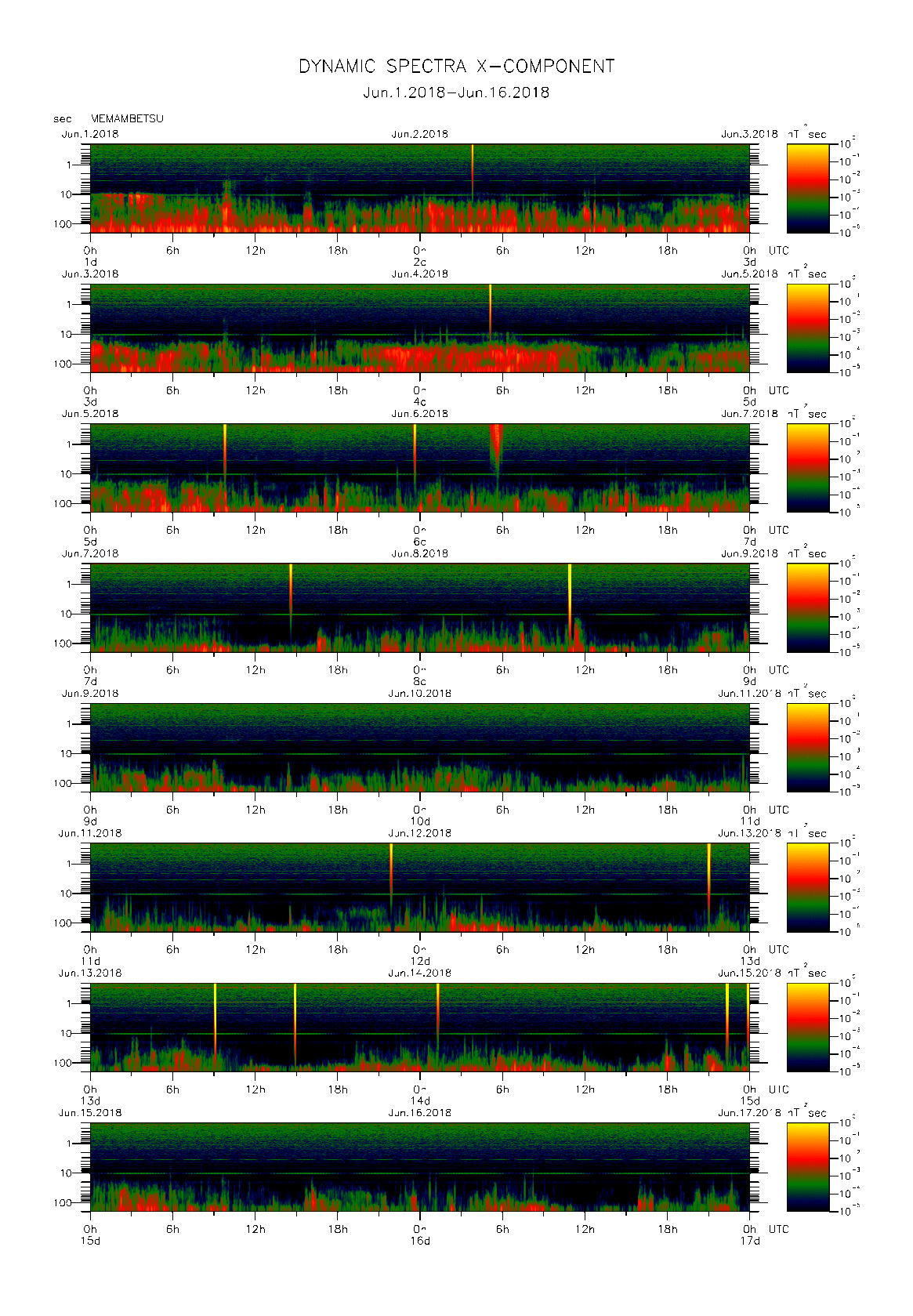This screenshot has height=1316, width=913.
Task: Click the 1d day marker label
Action: pyautogui.click(x=90, y=262)
